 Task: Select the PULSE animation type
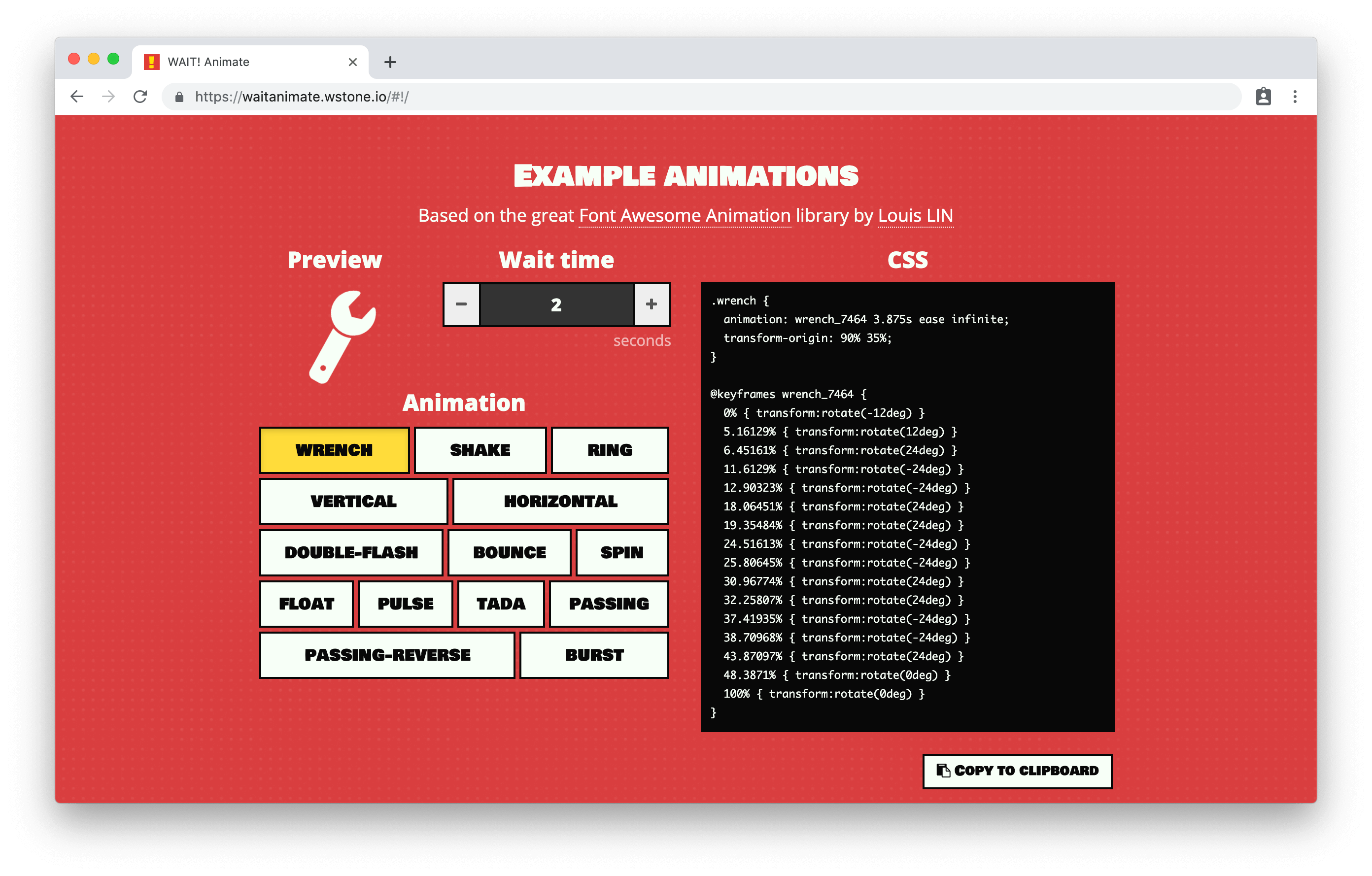click(x=406, y=603)
